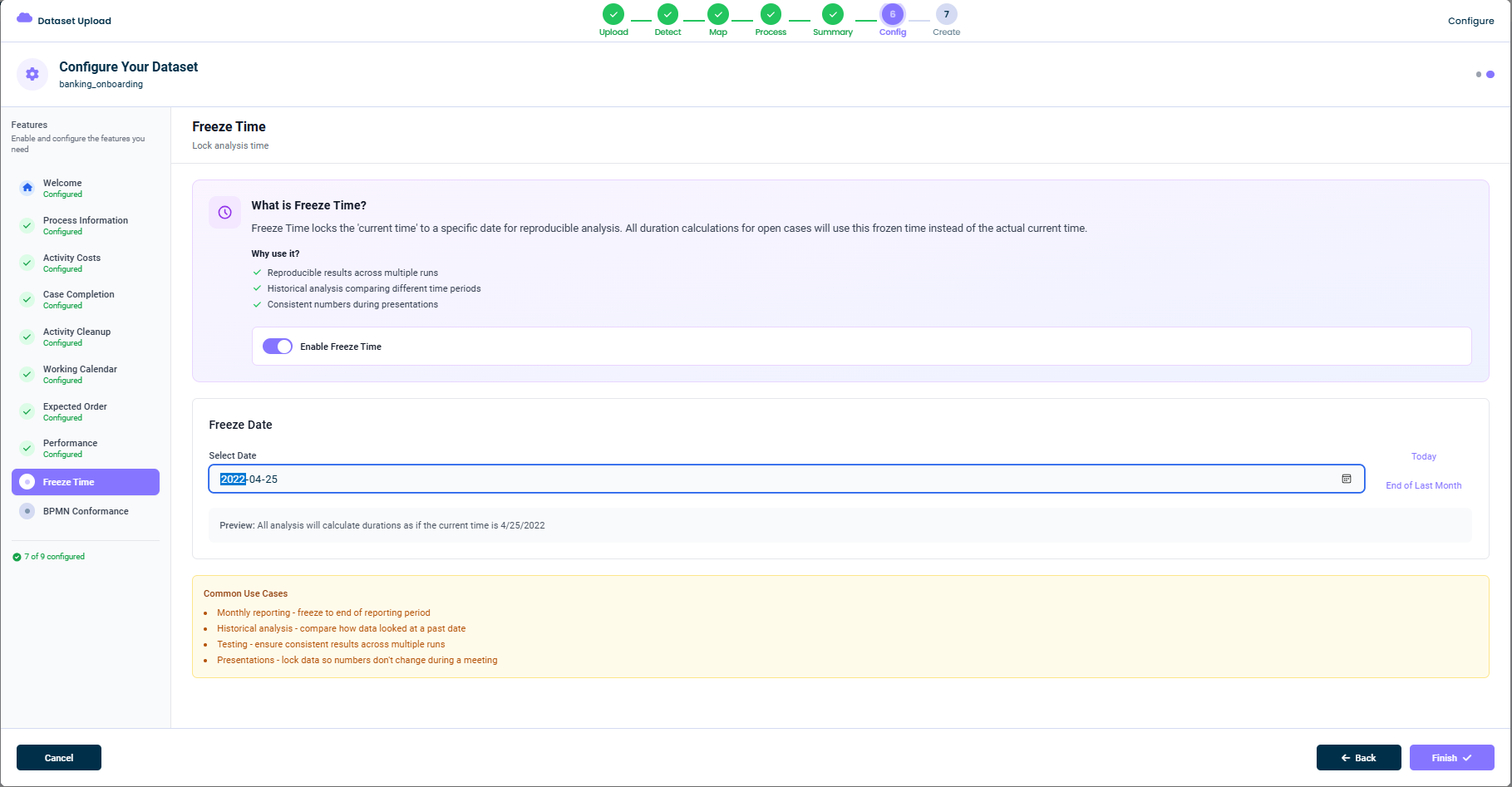Open the Welcome feature section
Screen dimensions: 1512x787
(86, 188)
